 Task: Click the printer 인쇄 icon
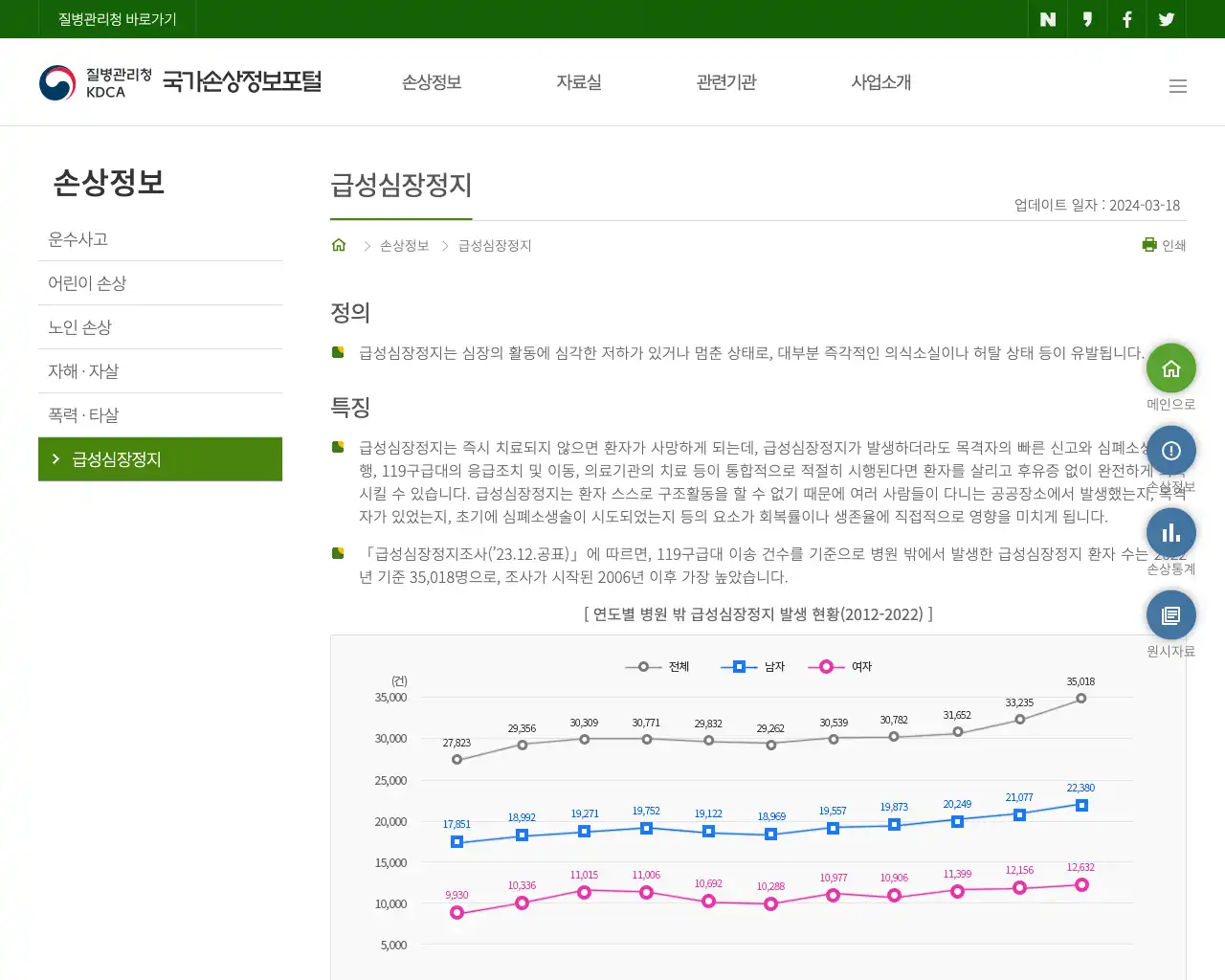click(x=1164, y=245)
